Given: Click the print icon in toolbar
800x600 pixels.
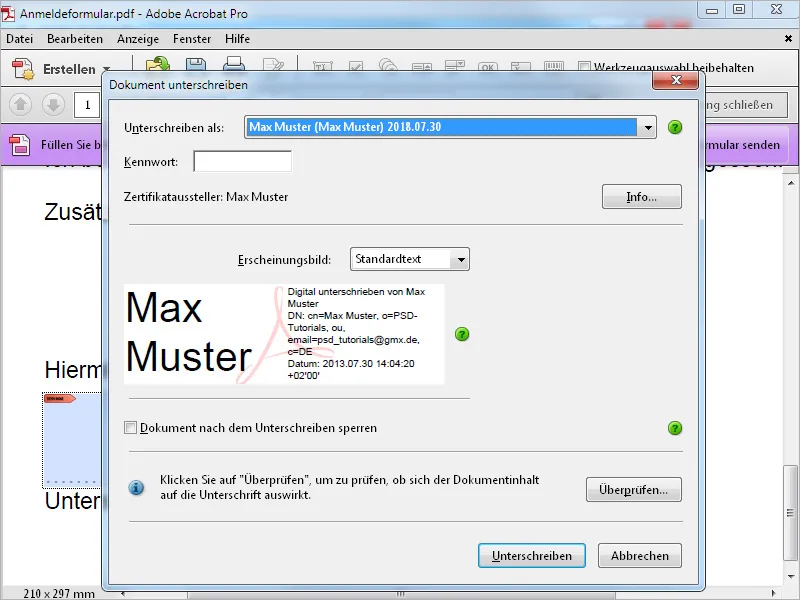Looking at the screenshot, I should [234, 65].
